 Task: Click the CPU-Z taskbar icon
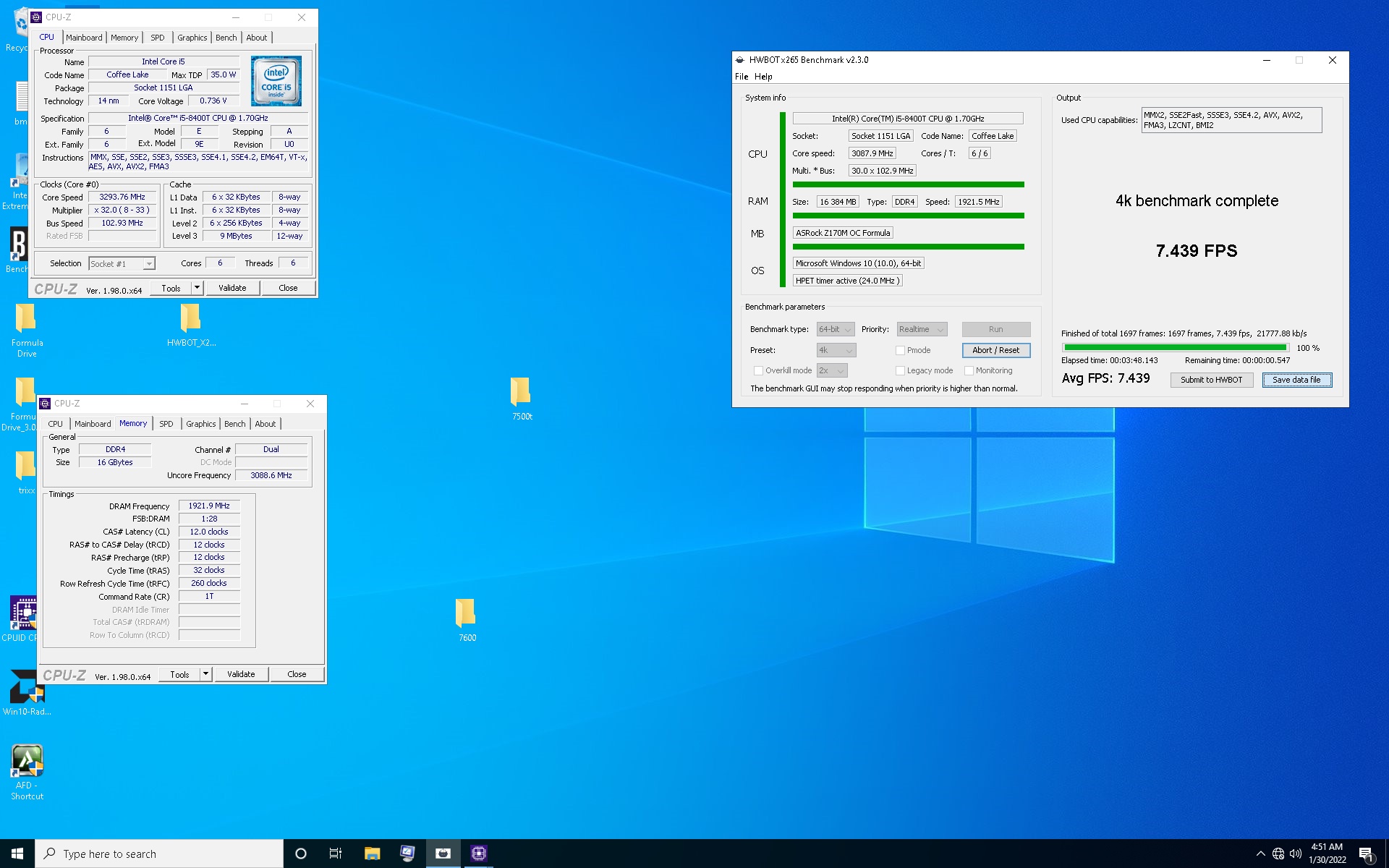[478, 854]
